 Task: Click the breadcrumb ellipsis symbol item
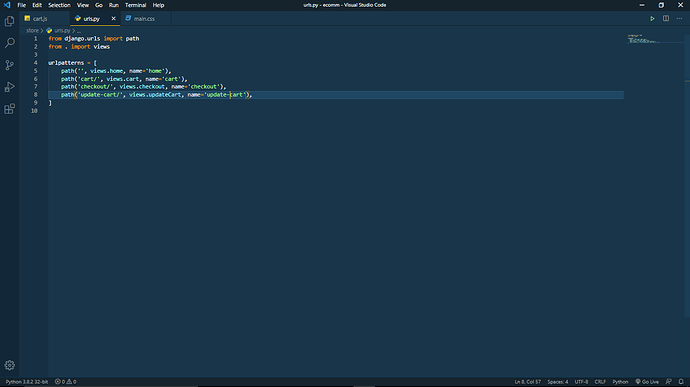point(79,31)
